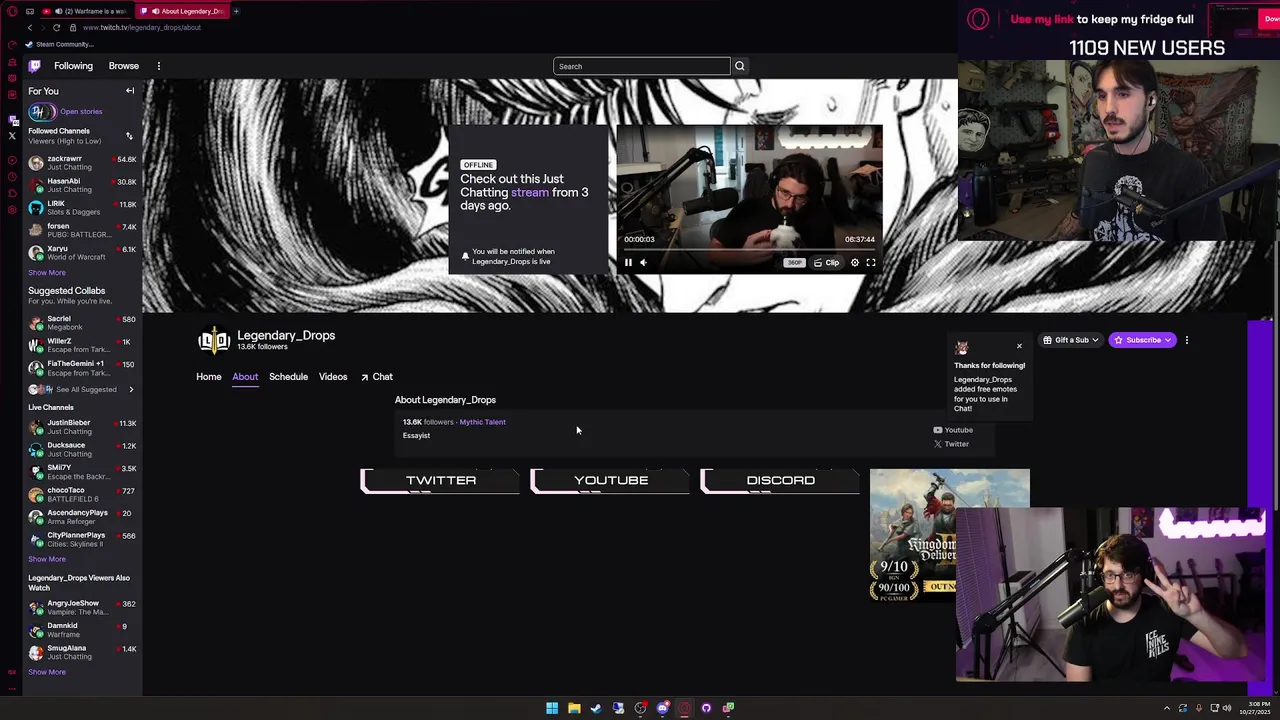Open stories avatar in sidebar
Screen dimensions: 1280x720
pos(42,112)
